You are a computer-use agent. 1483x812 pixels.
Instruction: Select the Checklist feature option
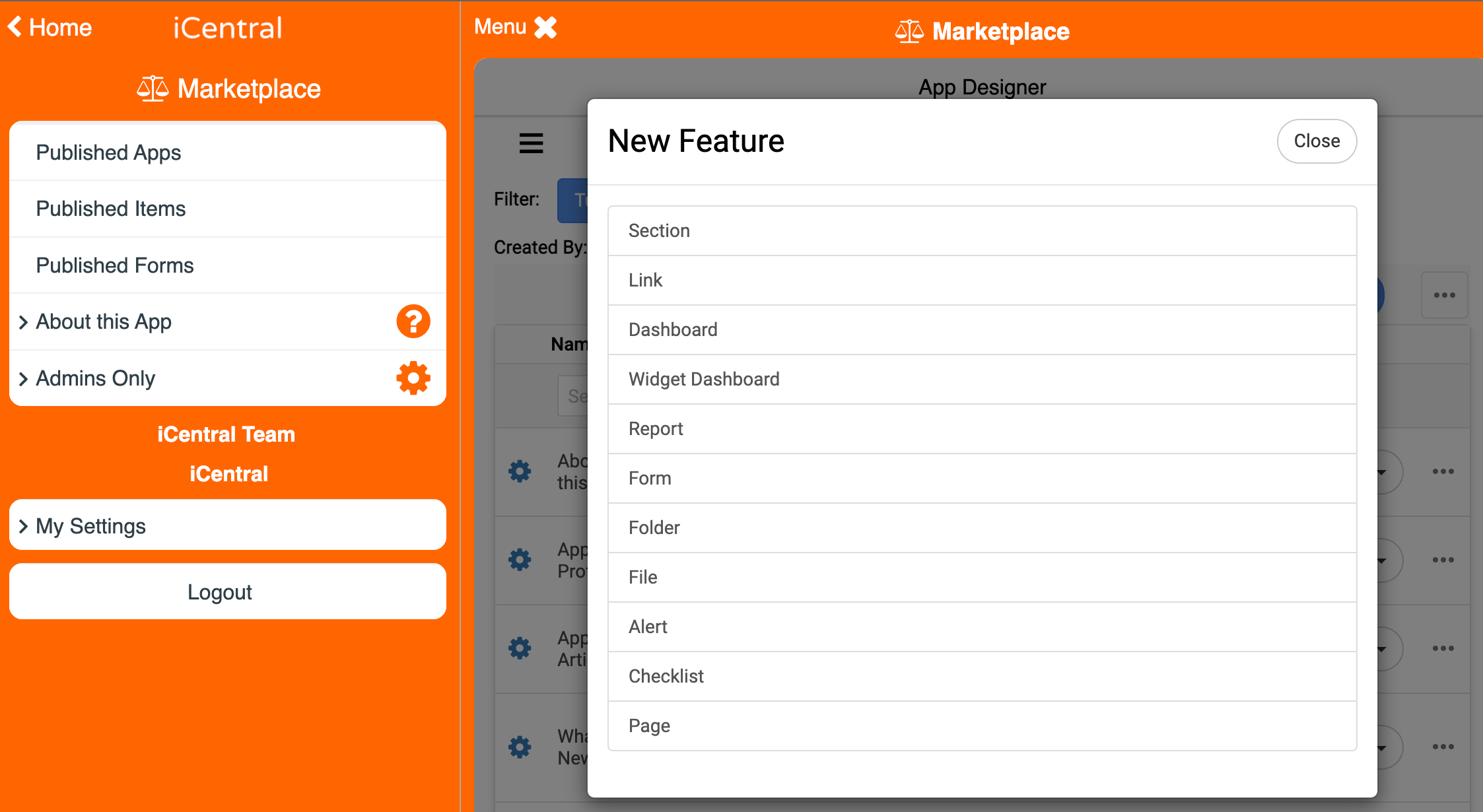(x=666, y=676)
